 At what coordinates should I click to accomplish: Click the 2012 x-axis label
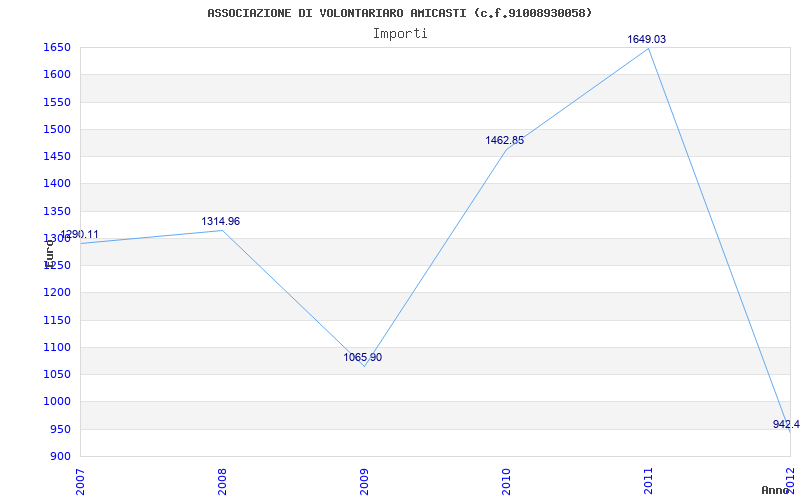pos(791,481)
